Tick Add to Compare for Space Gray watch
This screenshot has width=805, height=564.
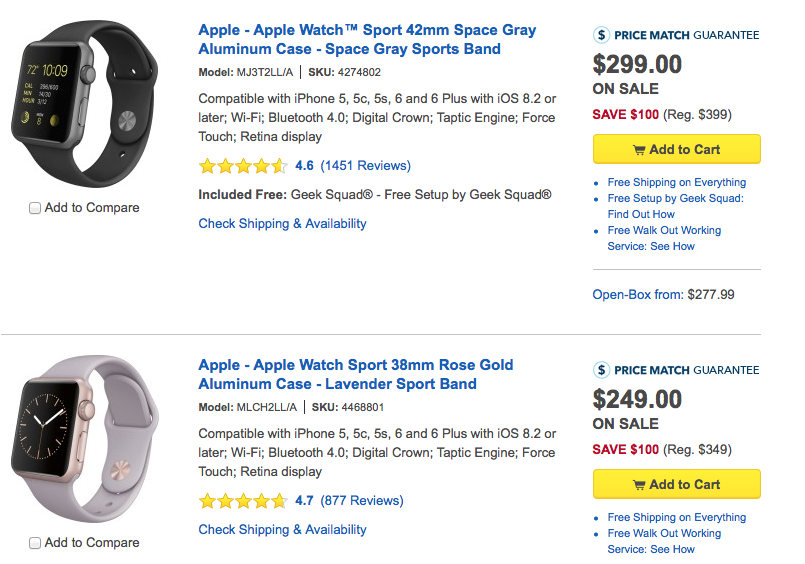click(x=36, y=208)
